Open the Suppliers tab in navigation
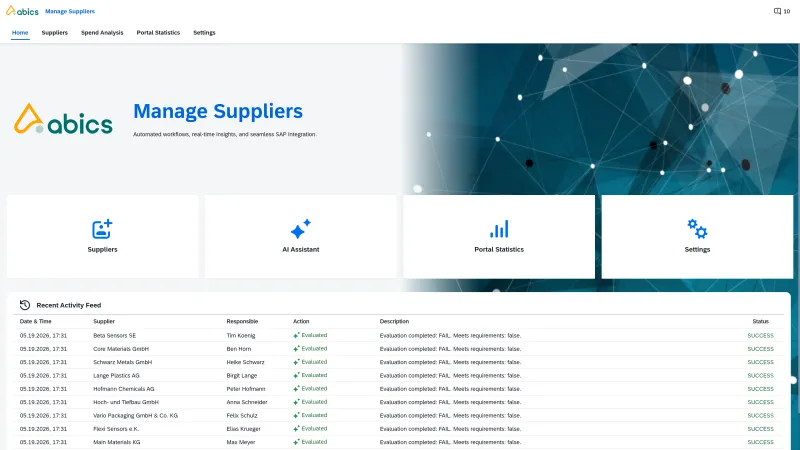The width and height of the screenshot is (800, 450). pos(55,33)
